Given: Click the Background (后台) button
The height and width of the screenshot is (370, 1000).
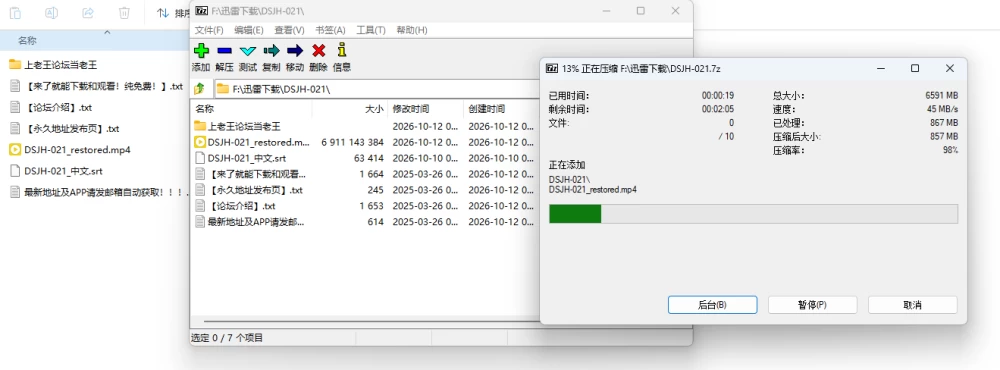Looking at the screenshot, I should (x=712, y=305).
